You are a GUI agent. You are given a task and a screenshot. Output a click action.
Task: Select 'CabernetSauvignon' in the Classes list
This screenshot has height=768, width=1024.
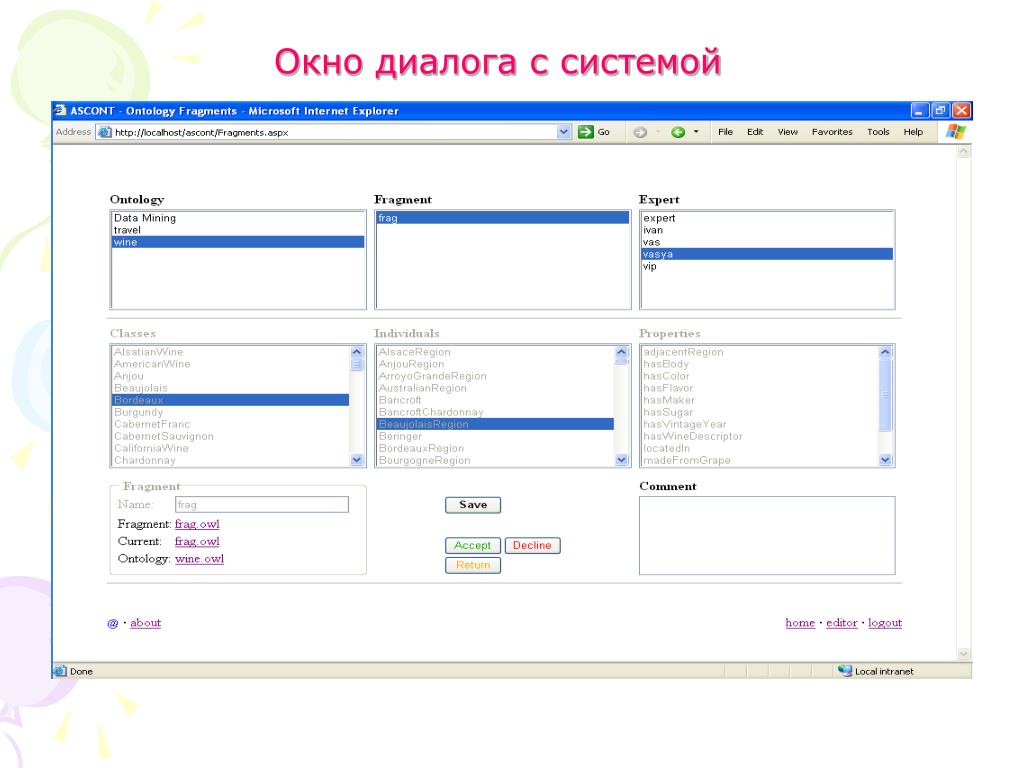tap(231, 436)
